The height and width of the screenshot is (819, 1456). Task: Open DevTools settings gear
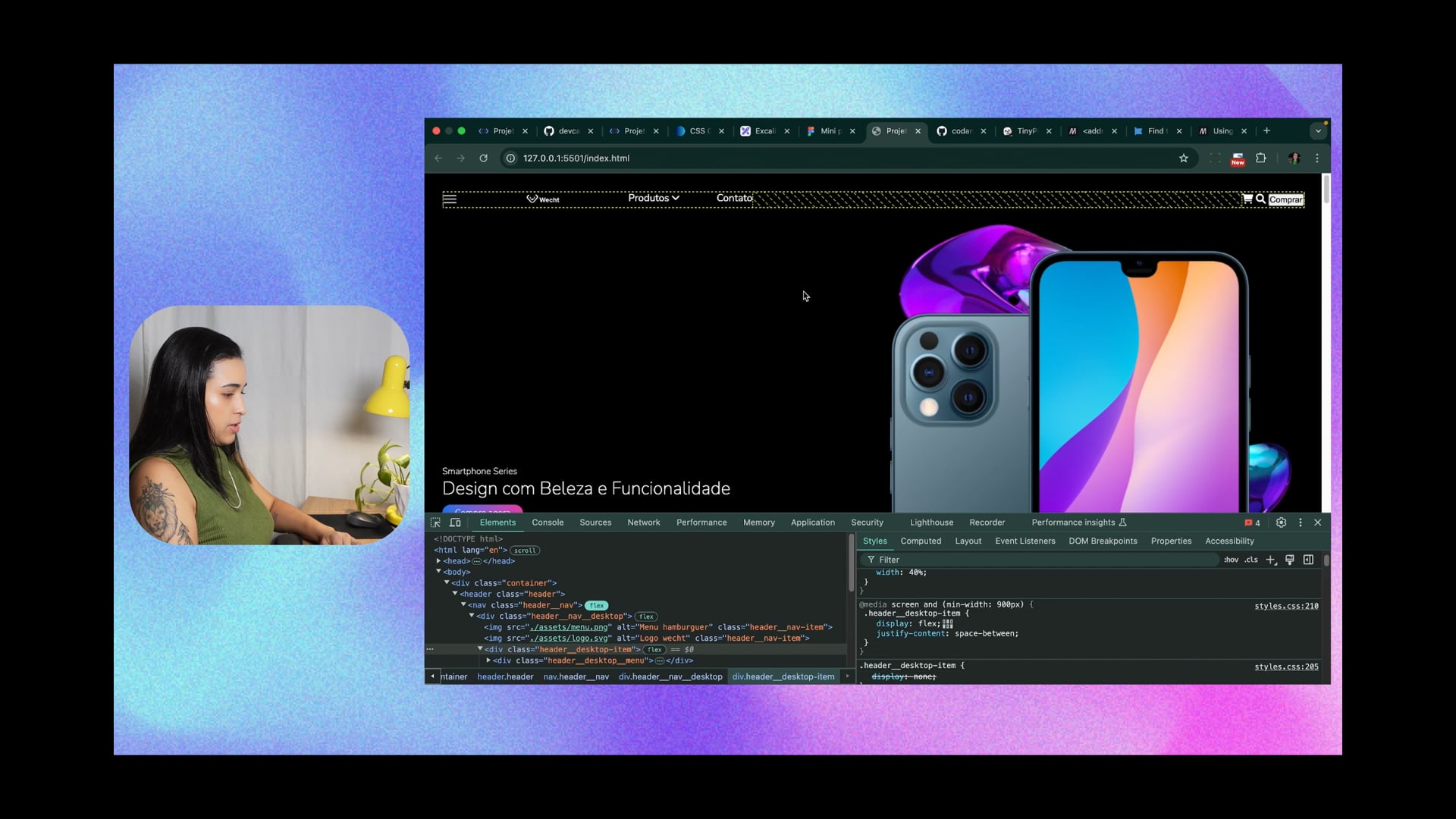tap(1281, 522)
